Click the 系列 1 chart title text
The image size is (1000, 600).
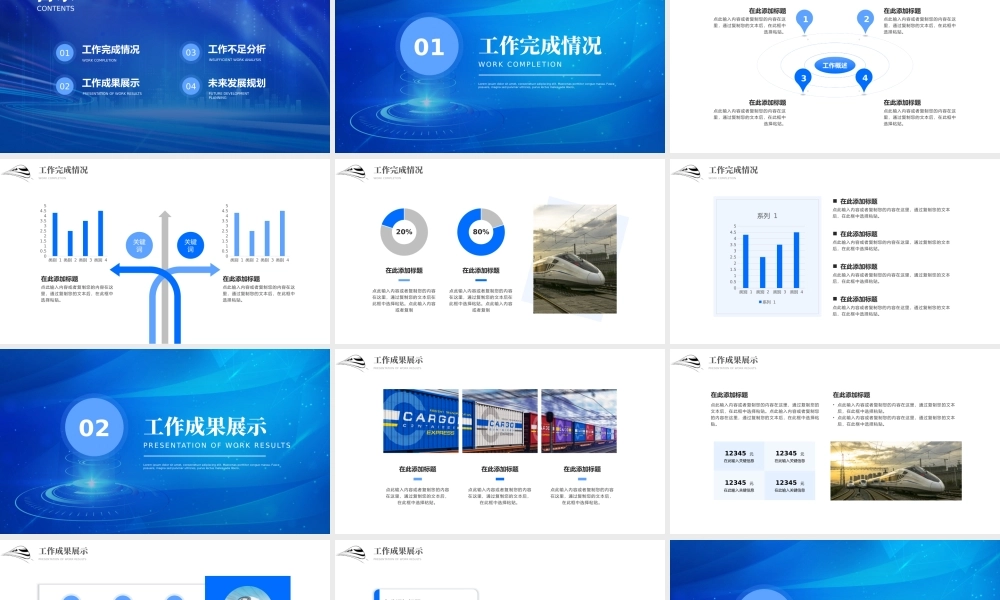pos(767,216)
